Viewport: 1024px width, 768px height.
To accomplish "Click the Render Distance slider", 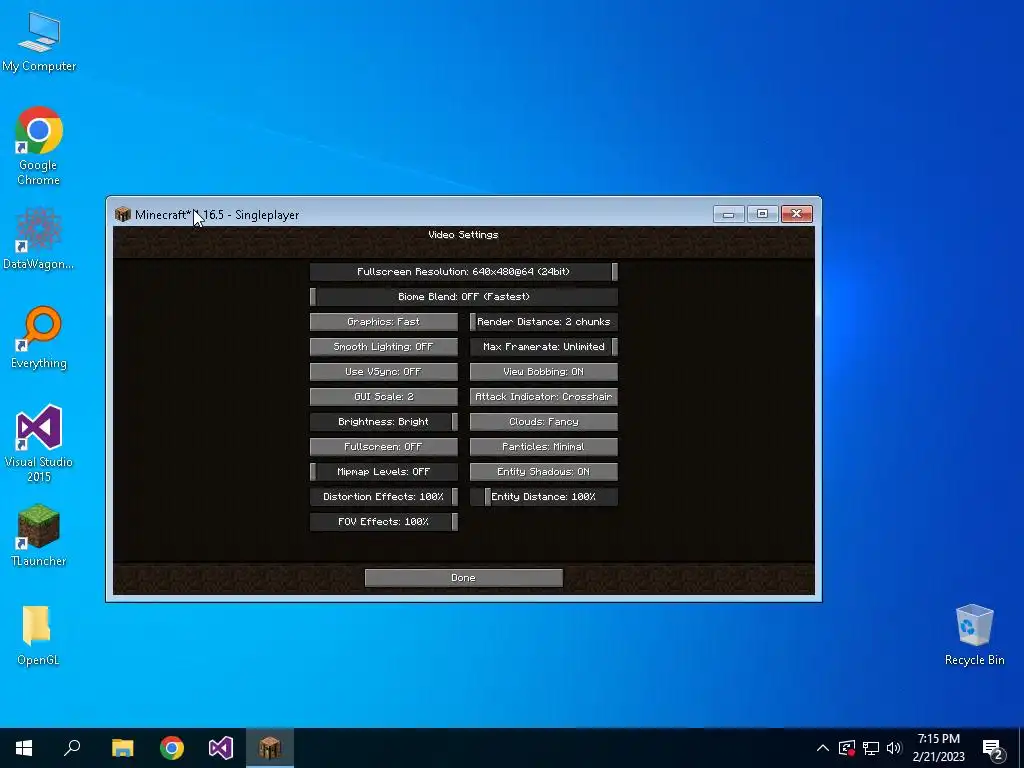I will [x=543, y=321].
